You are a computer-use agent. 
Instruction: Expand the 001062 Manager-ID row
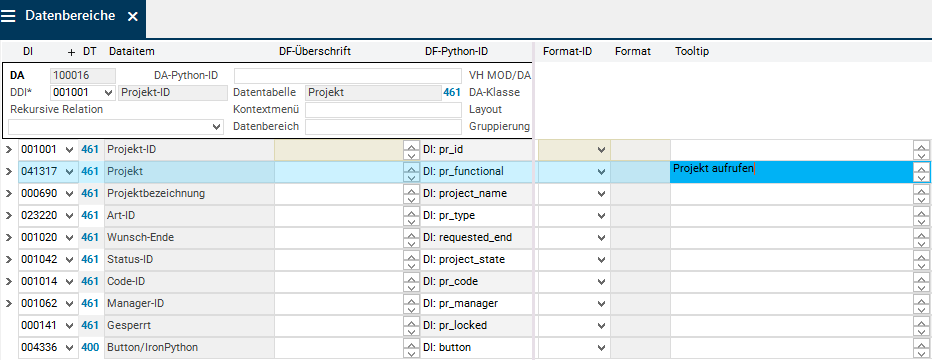point(8,304)
